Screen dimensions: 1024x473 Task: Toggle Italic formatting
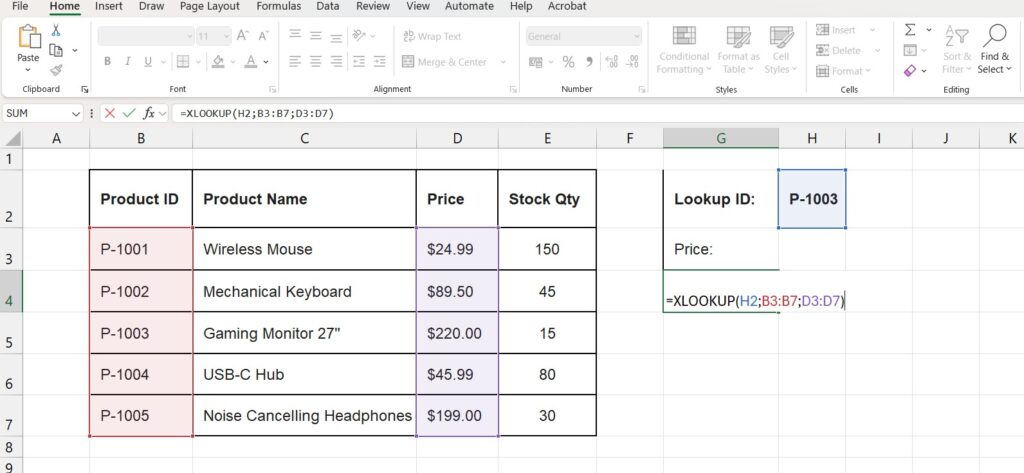pos(128,62)
